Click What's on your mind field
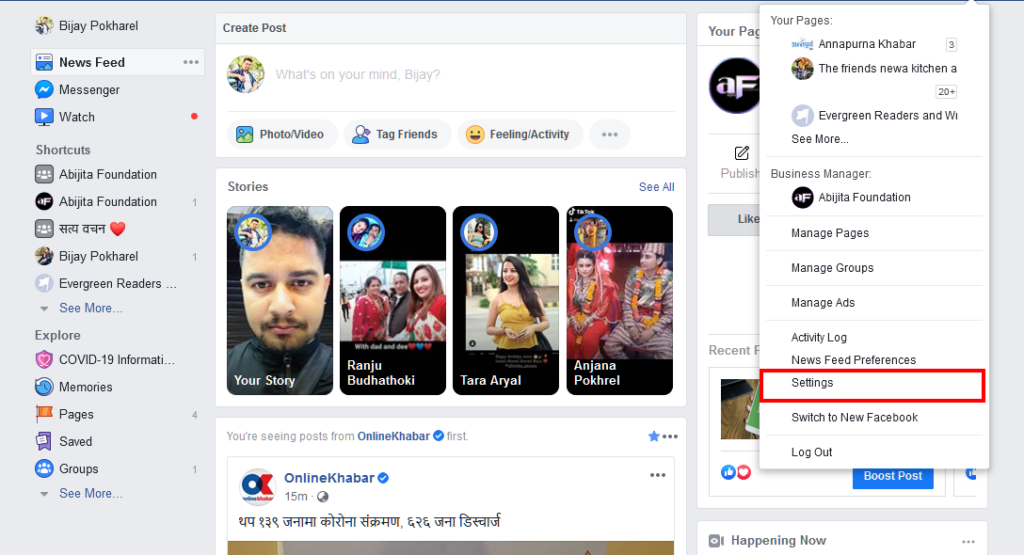Viewport: 1024px width, 555px height. (x=357, y=74)
